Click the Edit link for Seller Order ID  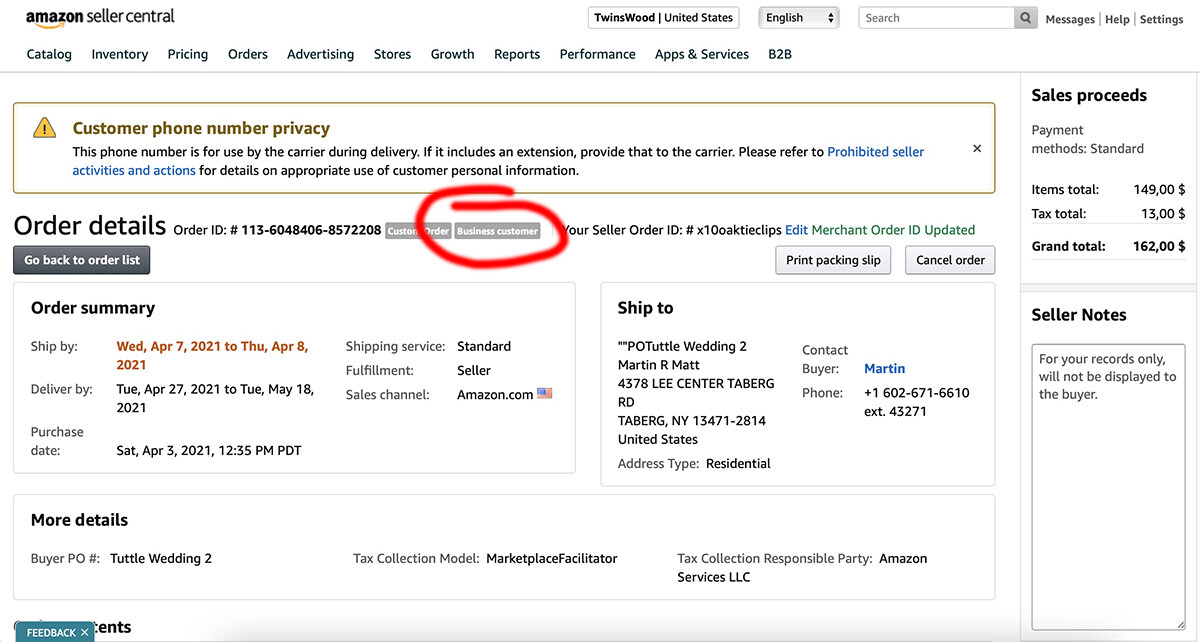pyautogui.click(x=796, y=230)
